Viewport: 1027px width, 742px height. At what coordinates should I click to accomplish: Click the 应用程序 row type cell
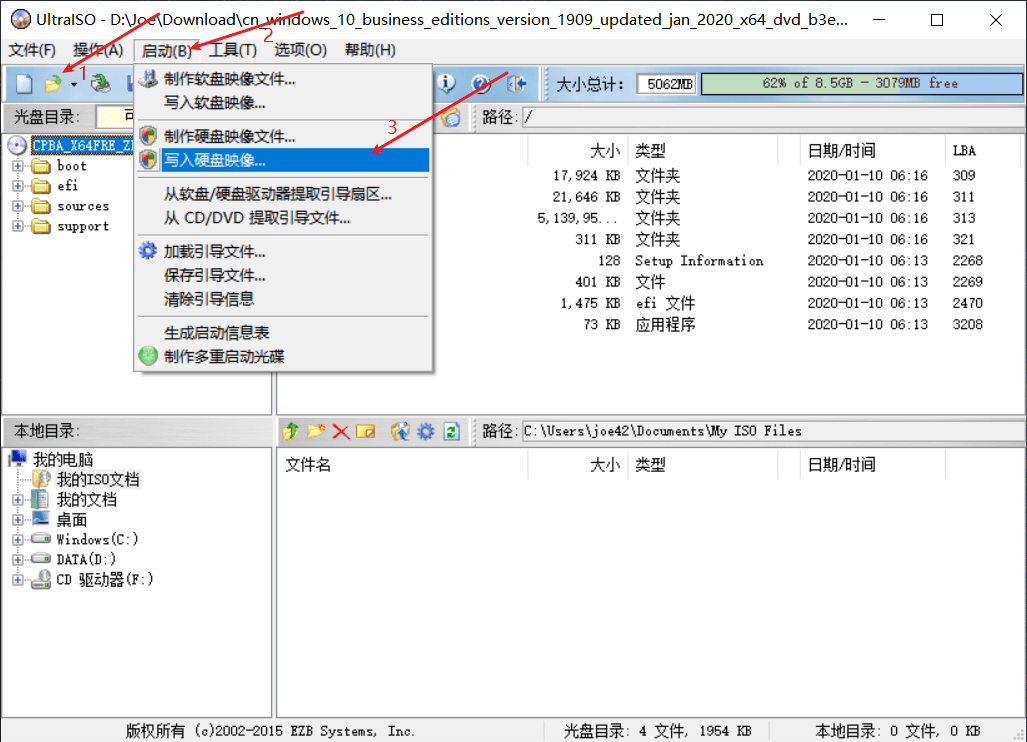(665, 325)
